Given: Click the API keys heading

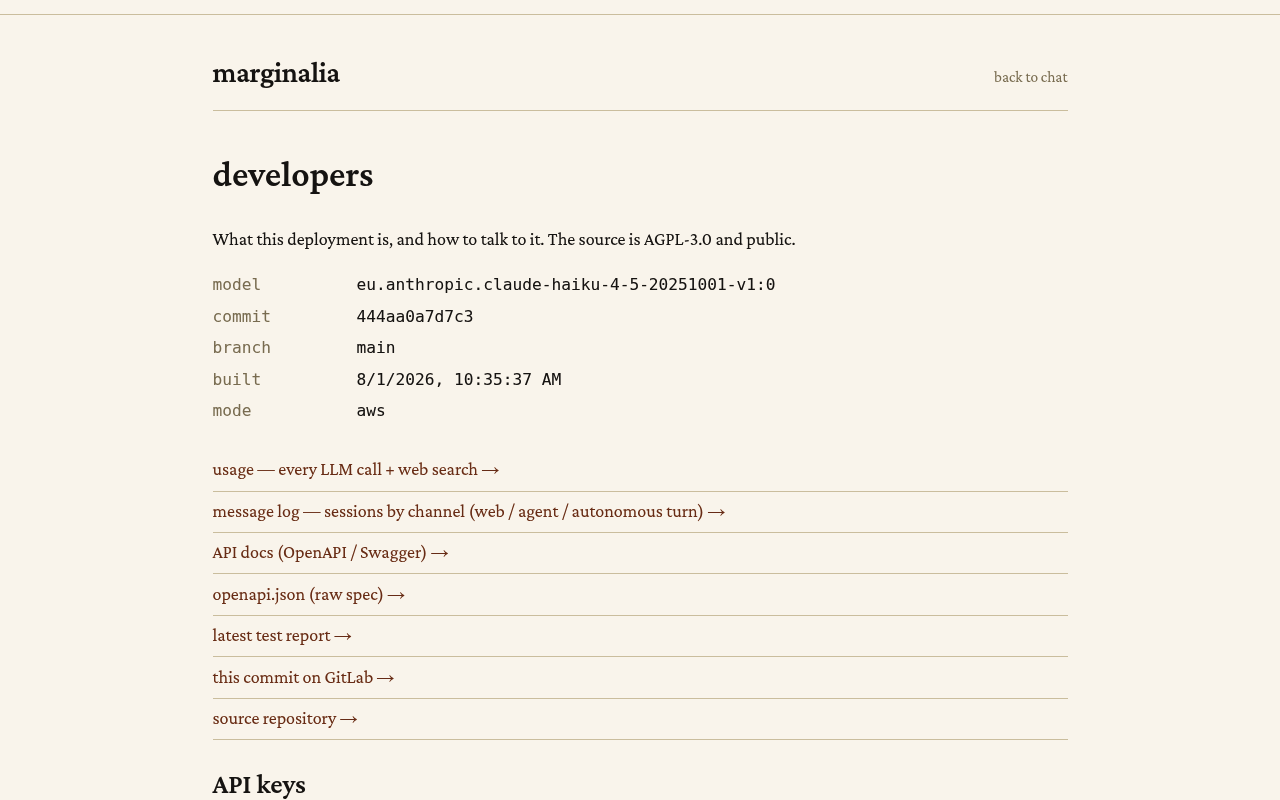Looking at the screenshot, I should pyautogui.click(x=259, y=785).
